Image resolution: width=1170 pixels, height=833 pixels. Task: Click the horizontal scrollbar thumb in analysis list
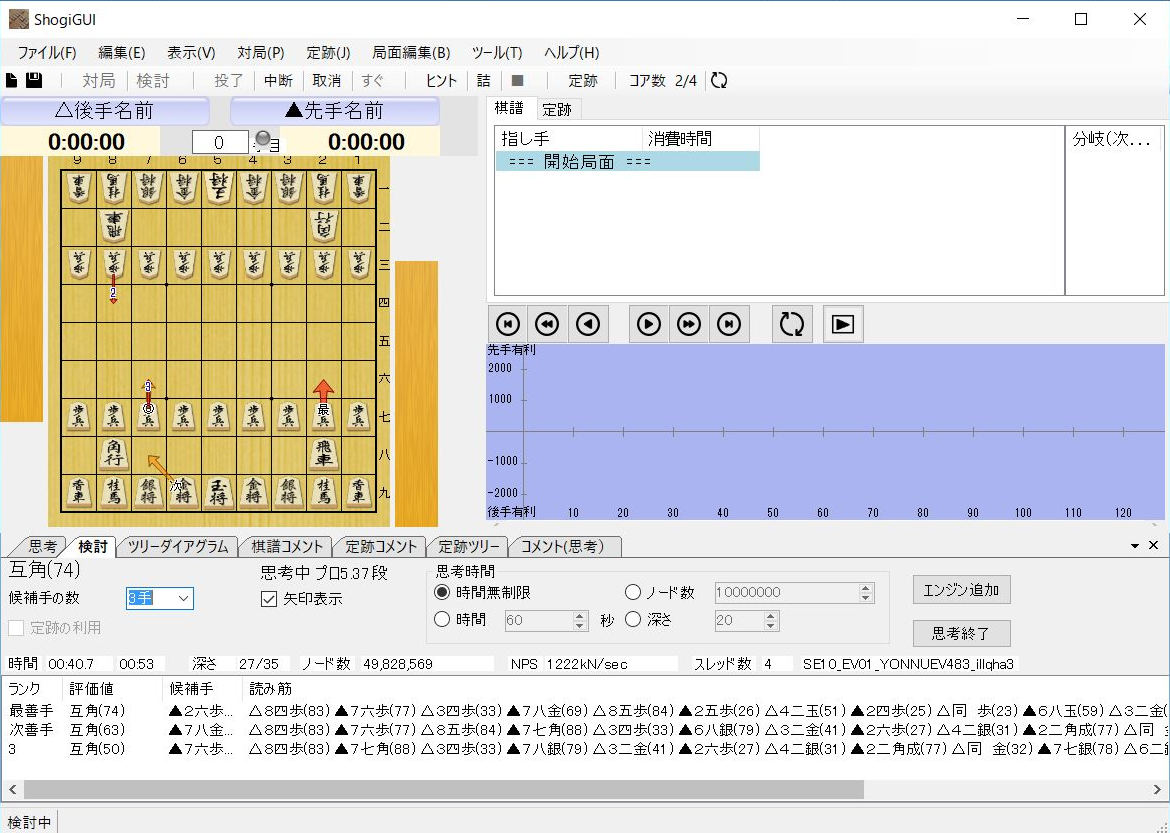click(444, 789)
